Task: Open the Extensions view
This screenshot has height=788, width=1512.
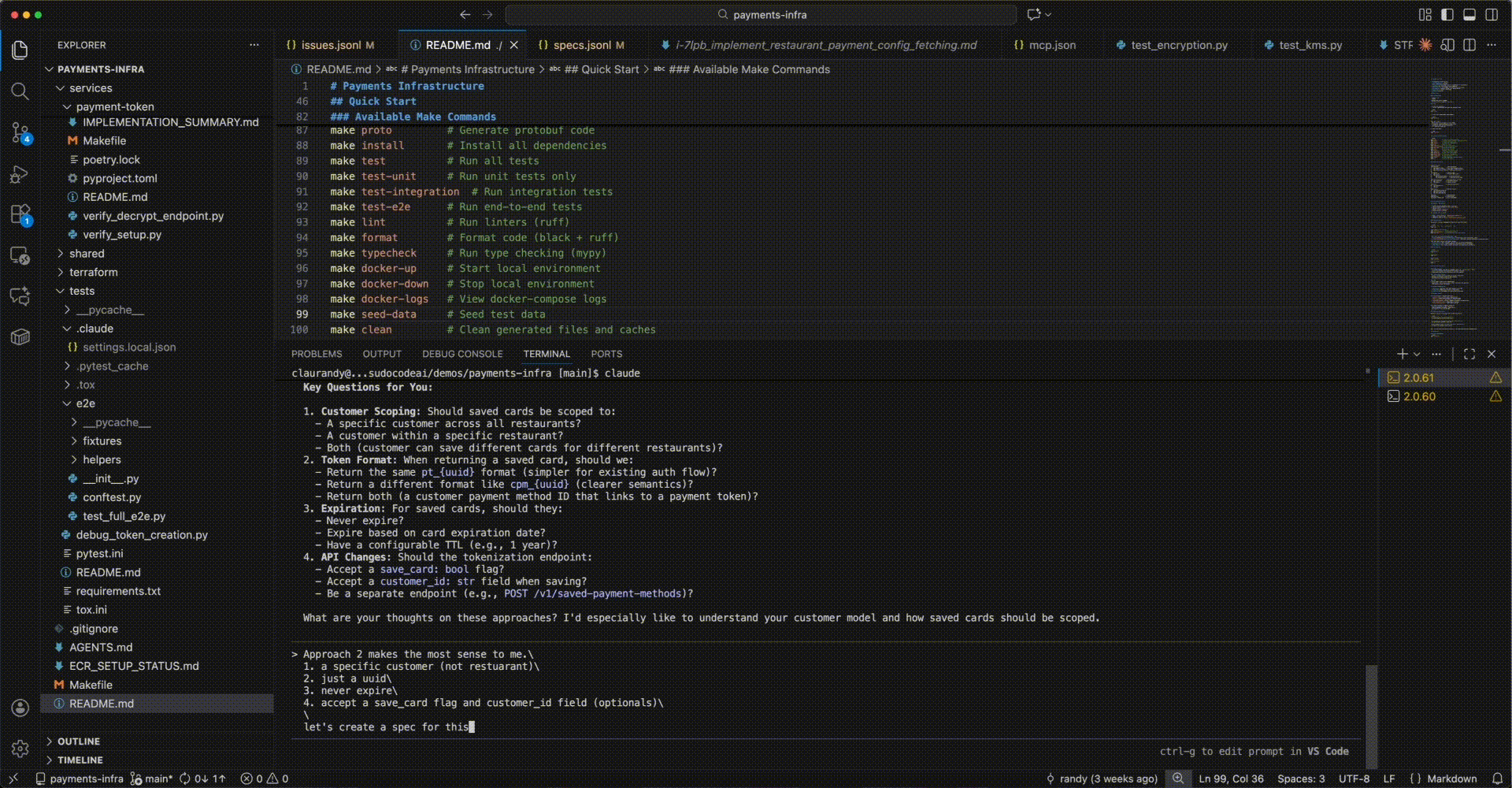Action: click(20, 214)
